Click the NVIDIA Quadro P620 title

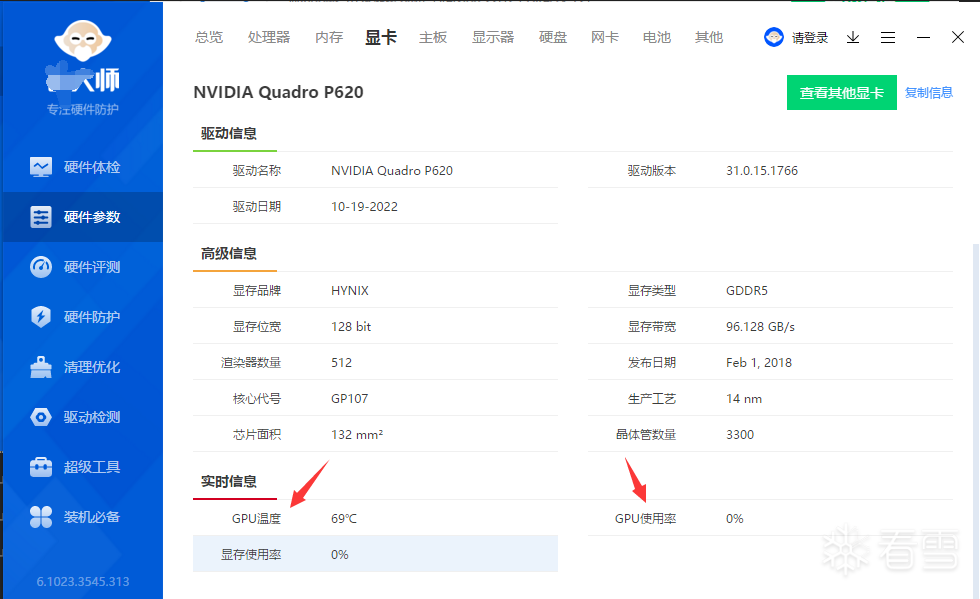point(278,92)
